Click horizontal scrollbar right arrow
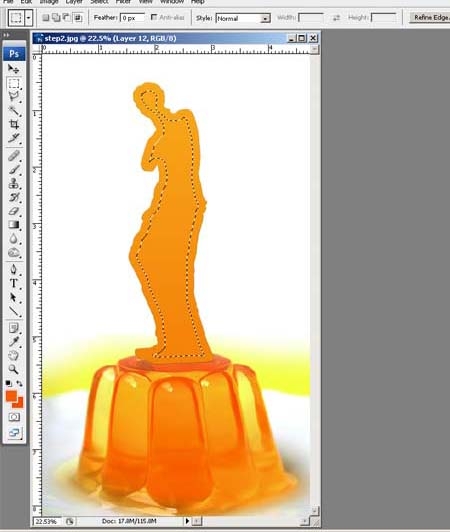Image resolution: width=450 pixels, height=532 pixels. [305, 521]
